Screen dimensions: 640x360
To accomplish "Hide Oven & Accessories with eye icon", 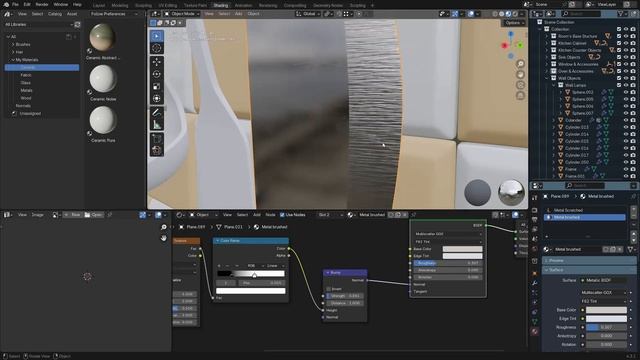I will click(626, 71).
